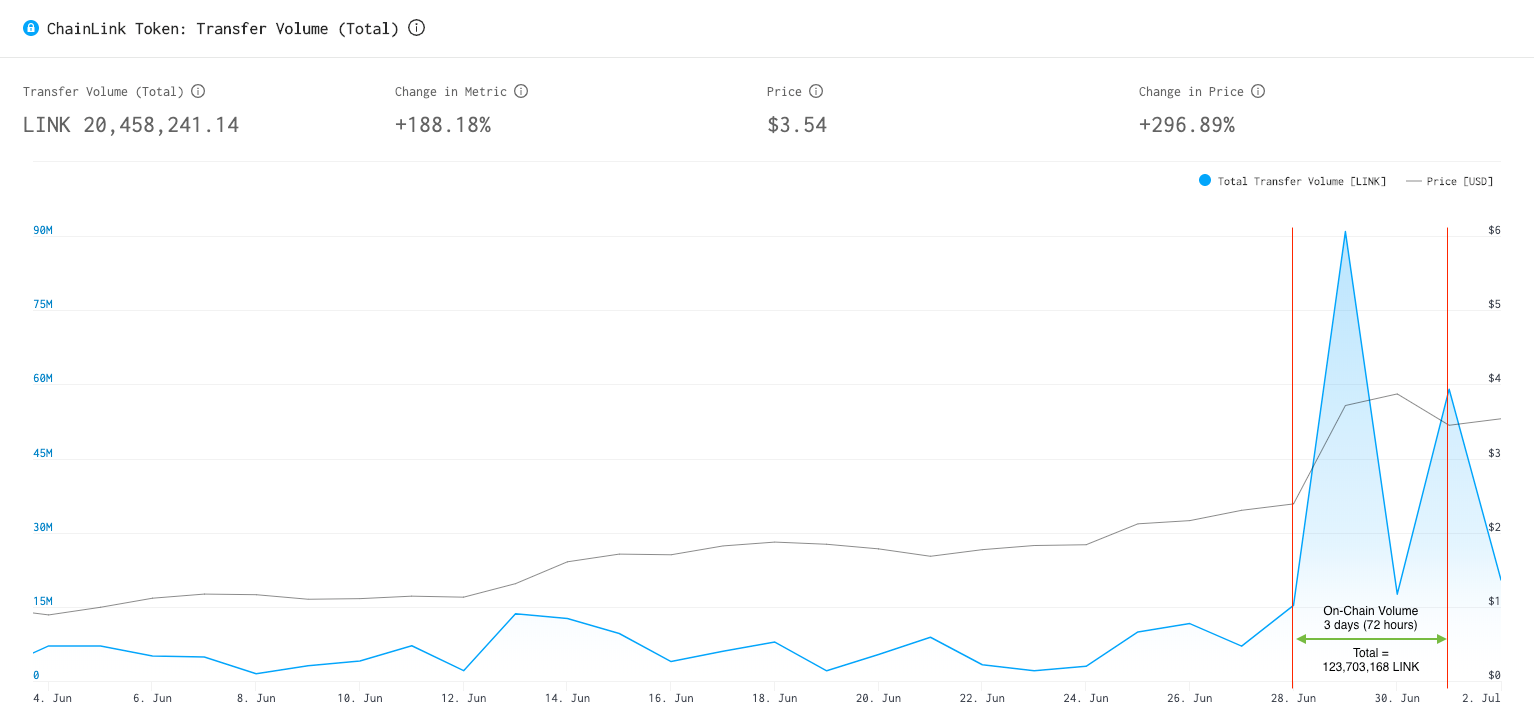Click the 15M left axis label
This screenshot has height=718, width=1534.
click(x=43, y=601)
